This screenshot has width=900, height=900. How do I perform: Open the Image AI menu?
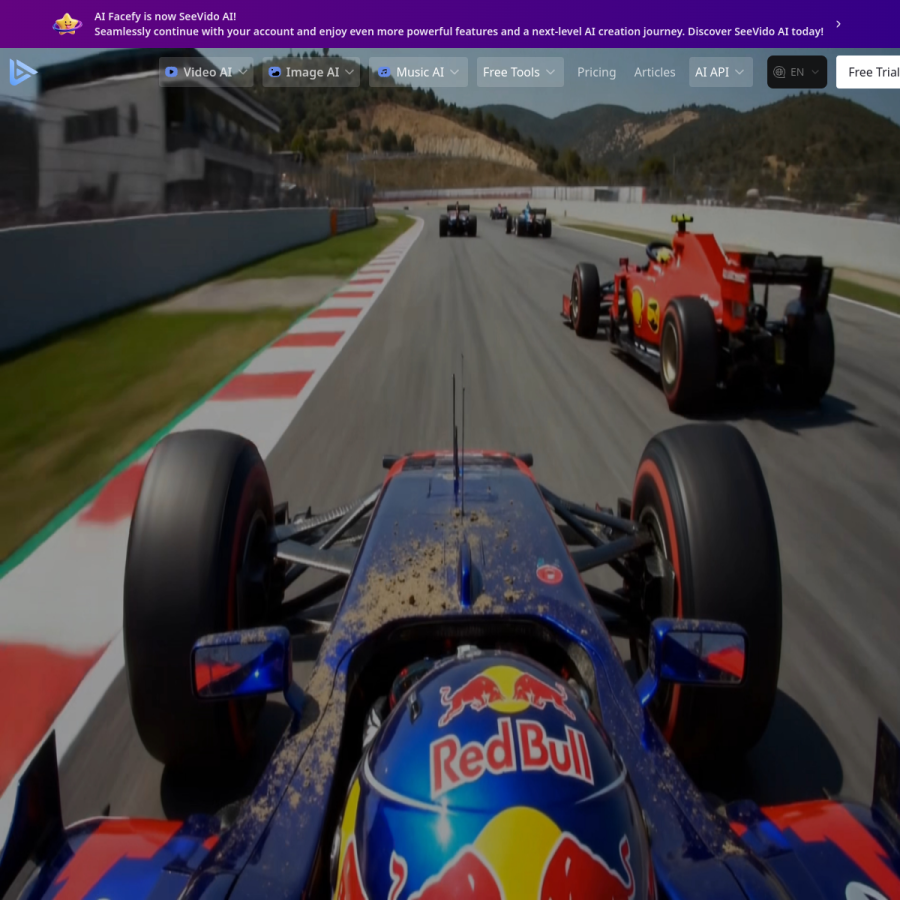coord(311,72)
